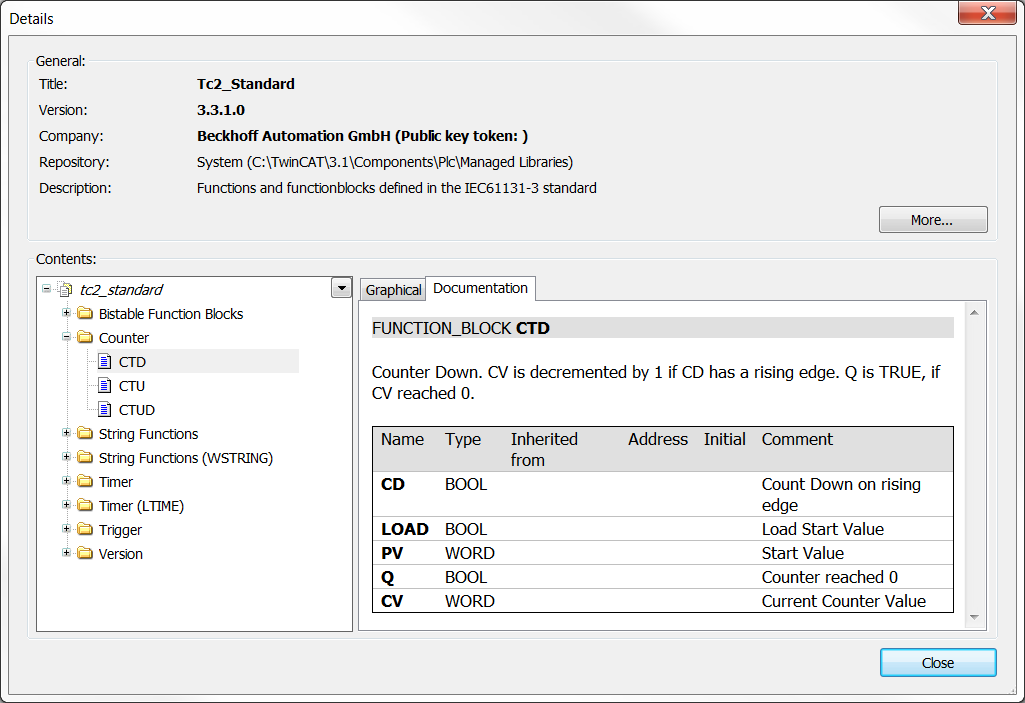The height and width of the screenshot is (703, 1025).
Task: Select the Version folder label
Action: [x=120, y=554]
